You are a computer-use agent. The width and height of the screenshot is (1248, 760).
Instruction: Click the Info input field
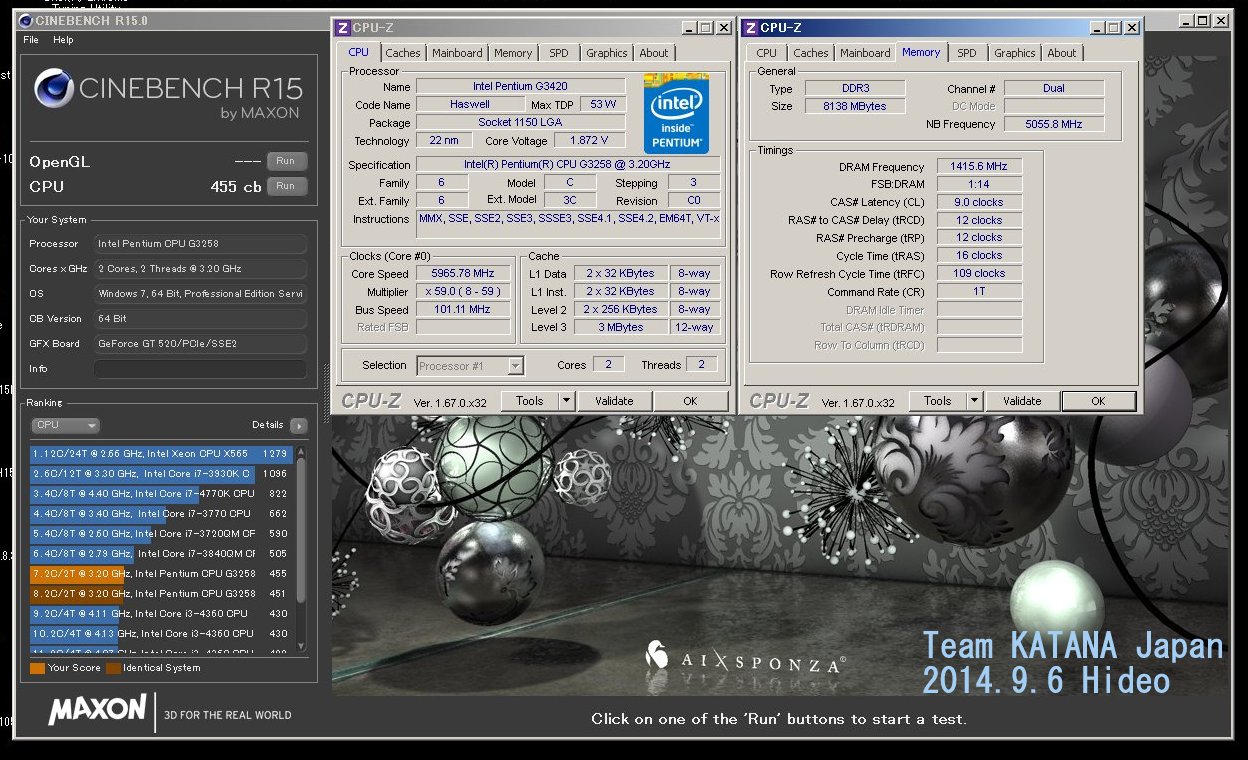pos(200,369)
